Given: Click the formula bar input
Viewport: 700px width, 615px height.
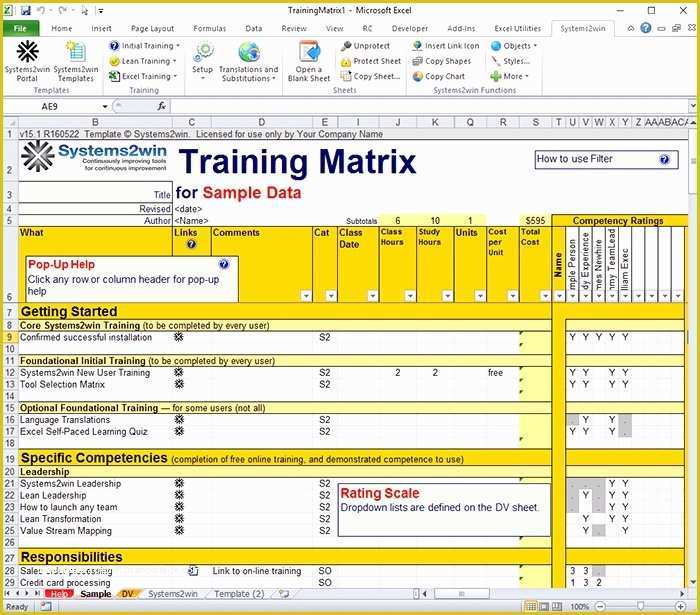Looking at the screenshot, I should (429, 106).
